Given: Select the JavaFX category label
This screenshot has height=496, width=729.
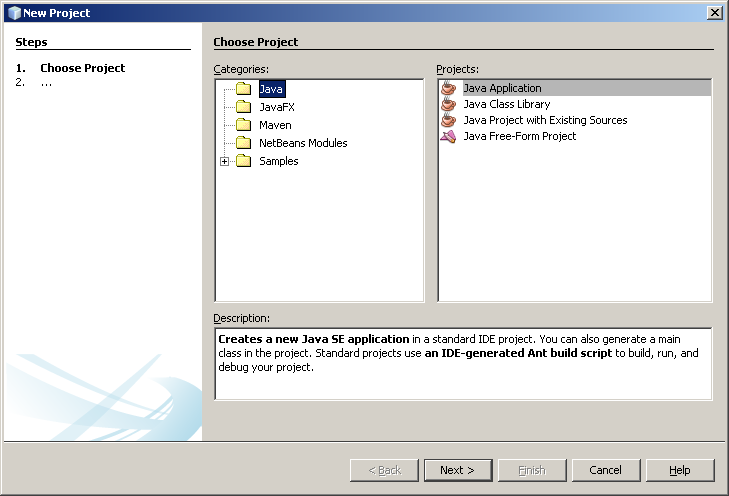Looking at the screenshot, I should [x=276, y=107].
